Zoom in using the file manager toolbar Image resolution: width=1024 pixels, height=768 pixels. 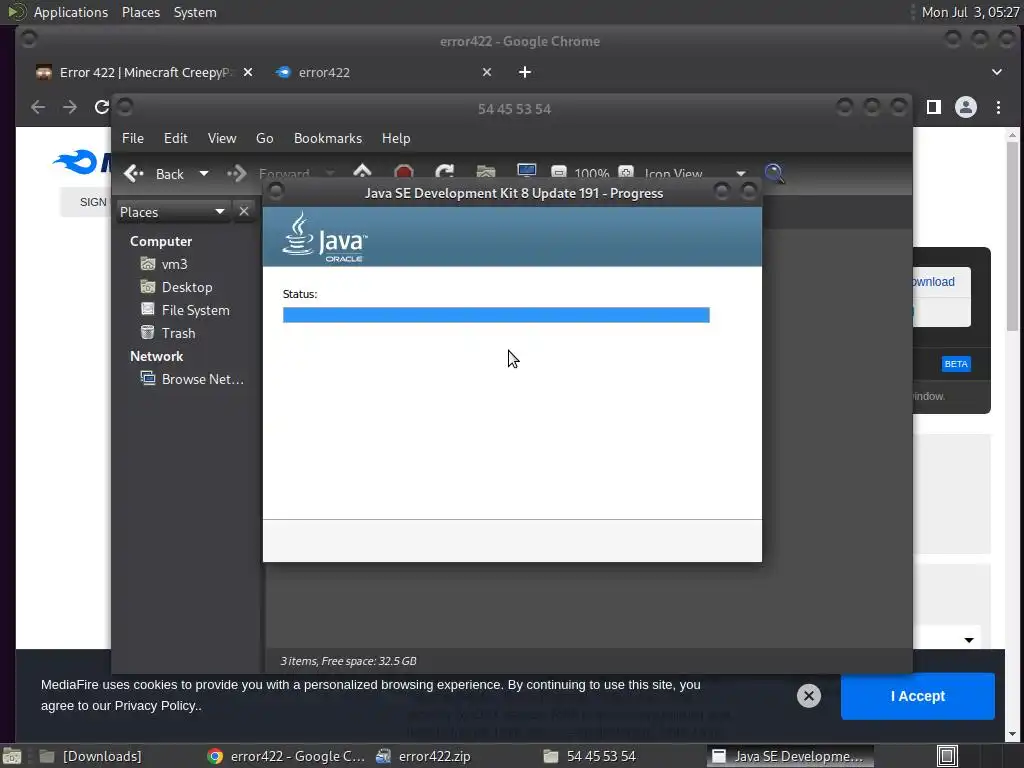point(626,173)
